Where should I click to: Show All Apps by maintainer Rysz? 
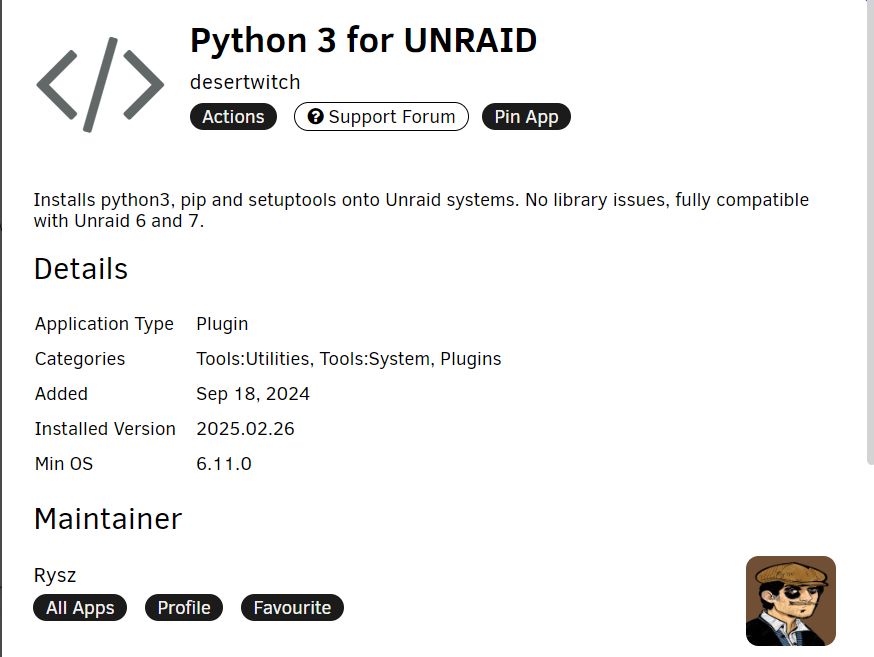tap(80, 607)
